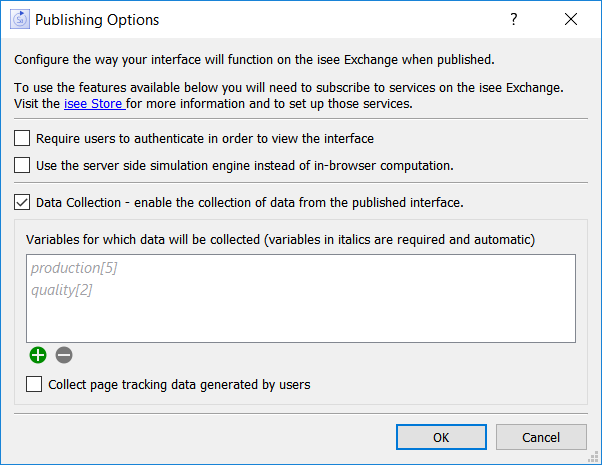Dismiss the dialog with Cancel button
Viewport: 602px width, 465px height.
[x=541, y=437]
